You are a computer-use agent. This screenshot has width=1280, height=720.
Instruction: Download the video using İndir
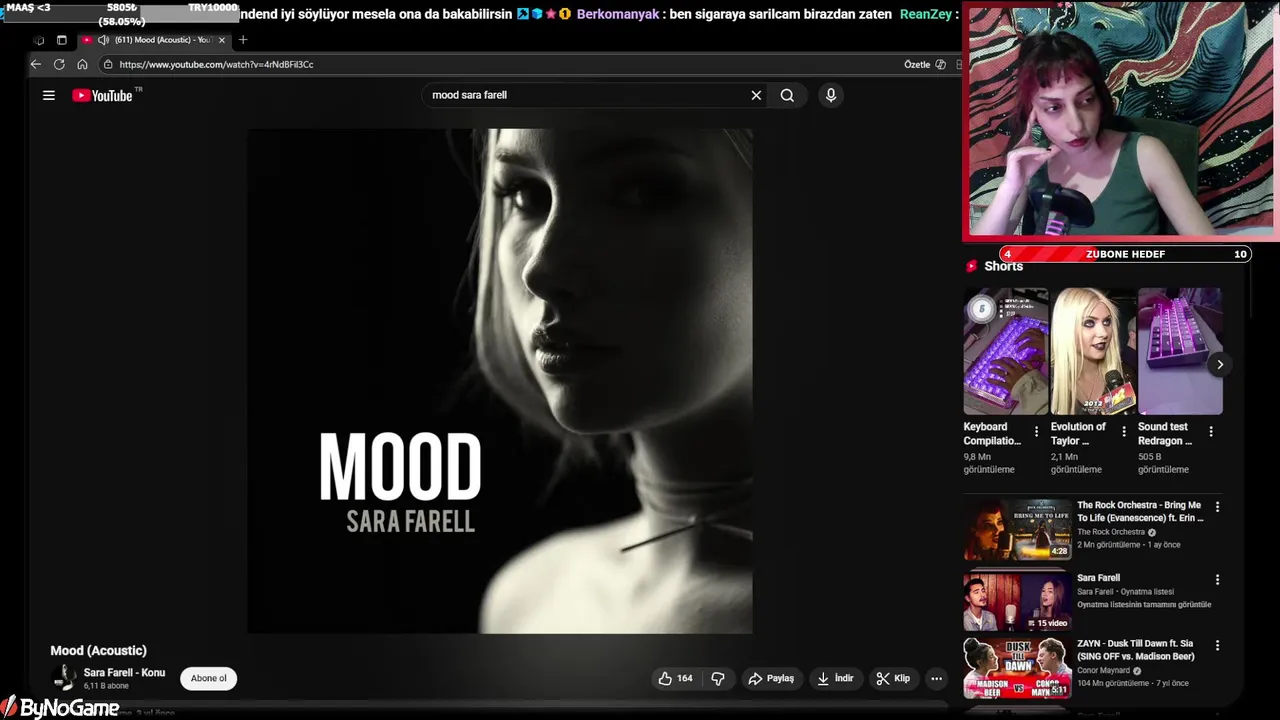(x=835, y=678)
